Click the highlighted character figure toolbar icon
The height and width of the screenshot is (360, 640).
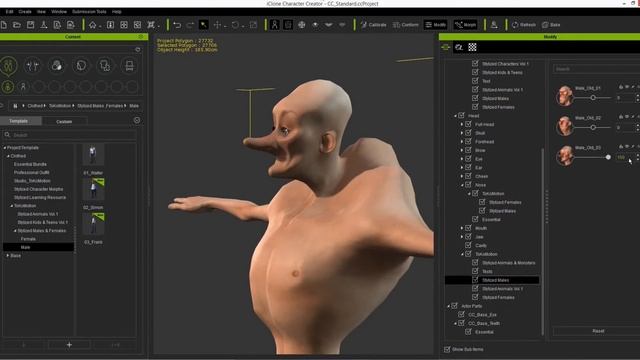click(x=275, y=25)
